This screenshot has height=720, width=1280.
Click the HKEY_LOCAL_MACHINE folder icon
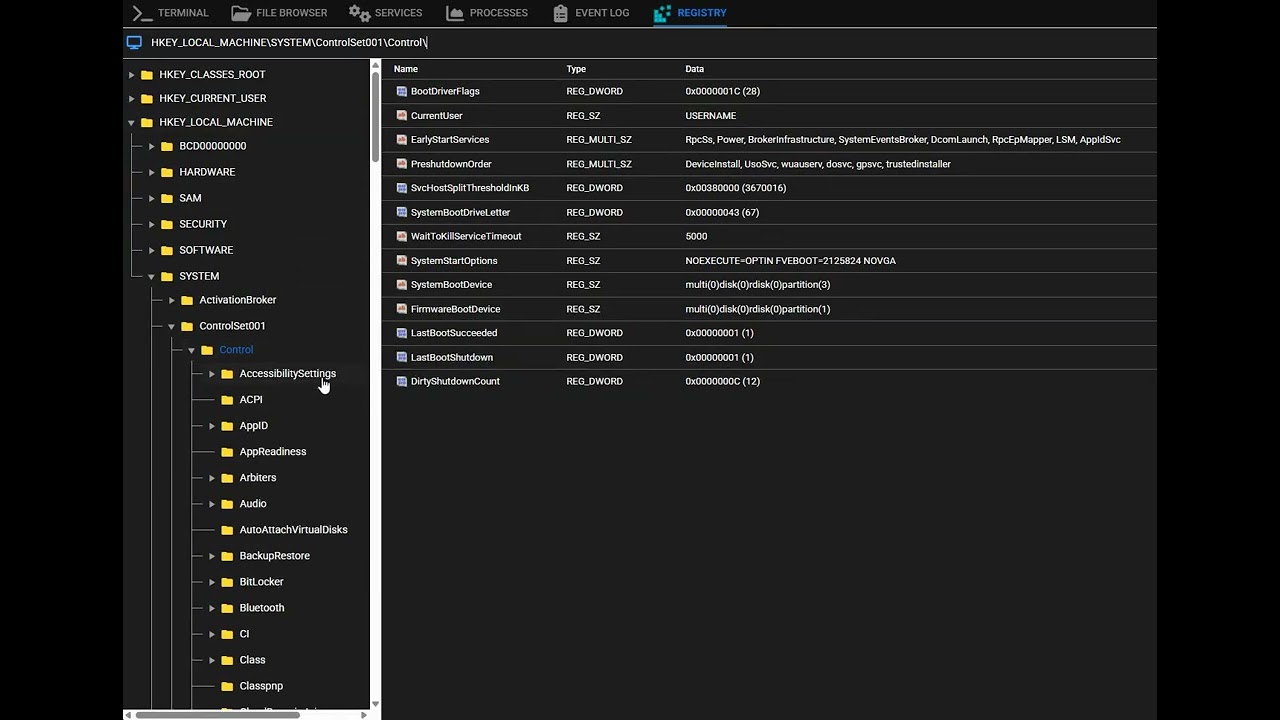[x=147, y=122]
